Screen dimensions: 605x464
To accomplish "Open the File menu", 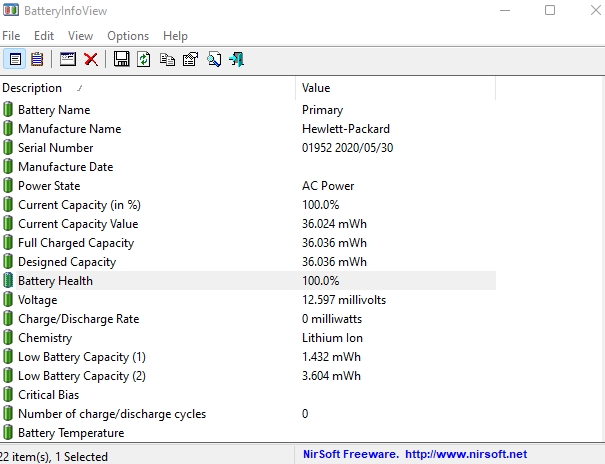I will coord(11,36).
